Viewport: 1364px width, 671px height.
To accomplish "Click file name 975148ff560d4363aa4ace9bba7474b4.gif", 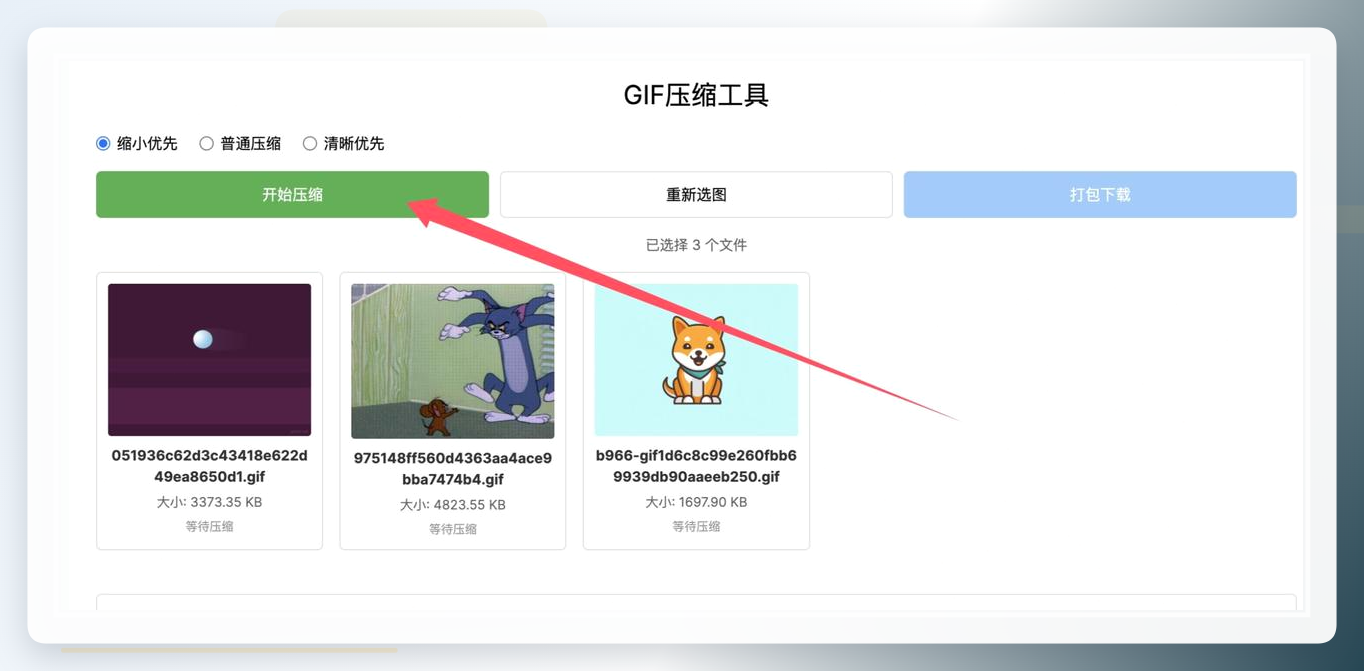I will [x=453, y=469].
